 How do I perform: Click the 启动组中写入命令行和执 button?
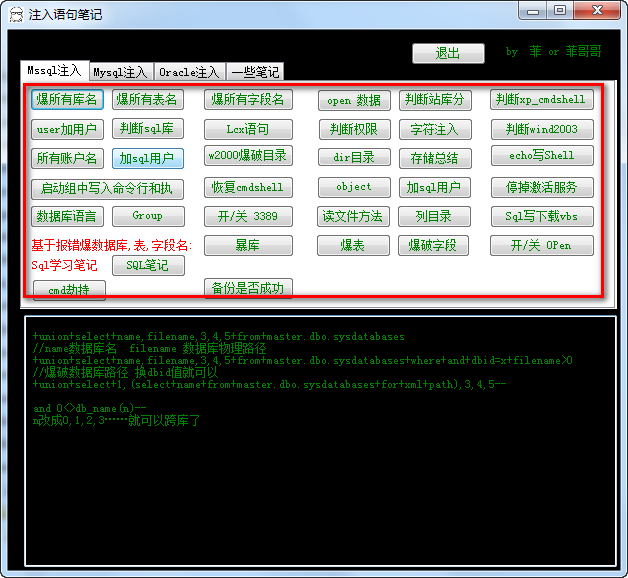click(107, 189)
